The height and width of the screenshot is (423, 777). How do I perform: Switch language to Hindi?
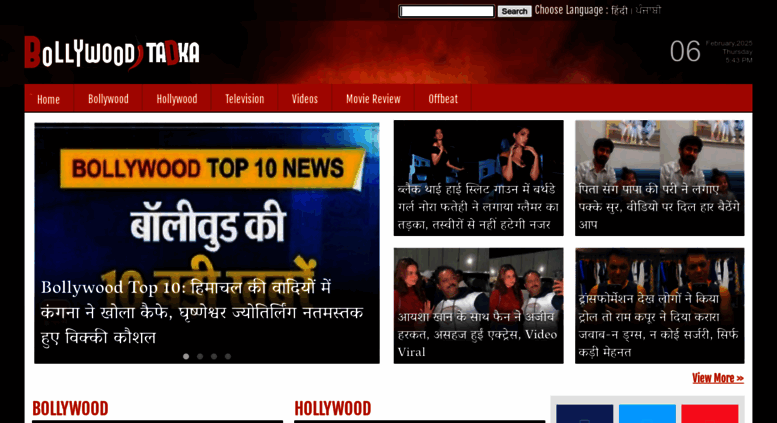619,10
